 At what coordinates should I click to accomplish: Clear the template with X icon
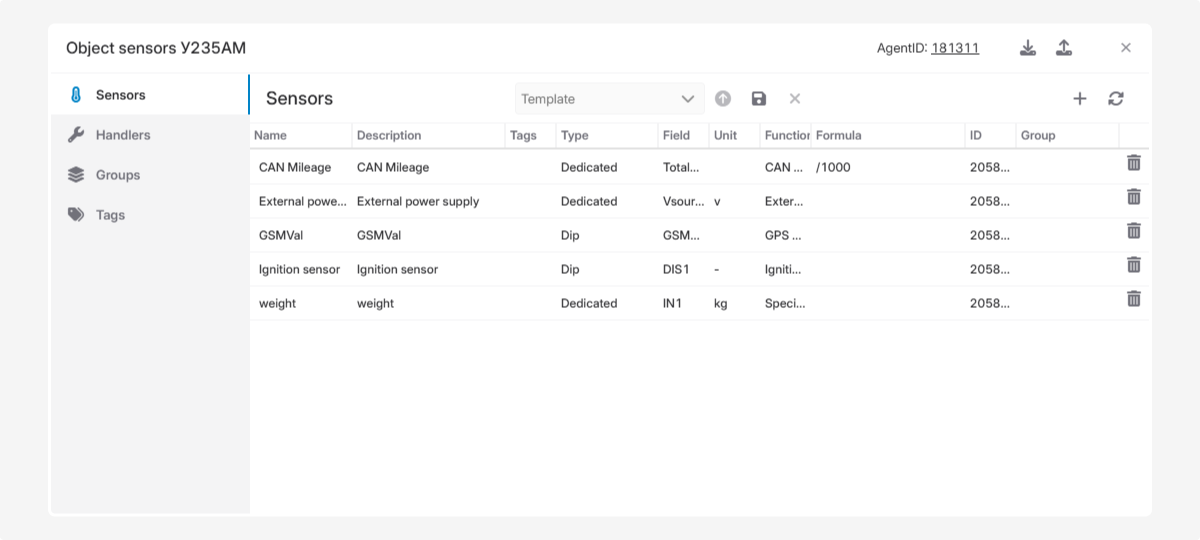pyautogui.click(x=795, y=98)
